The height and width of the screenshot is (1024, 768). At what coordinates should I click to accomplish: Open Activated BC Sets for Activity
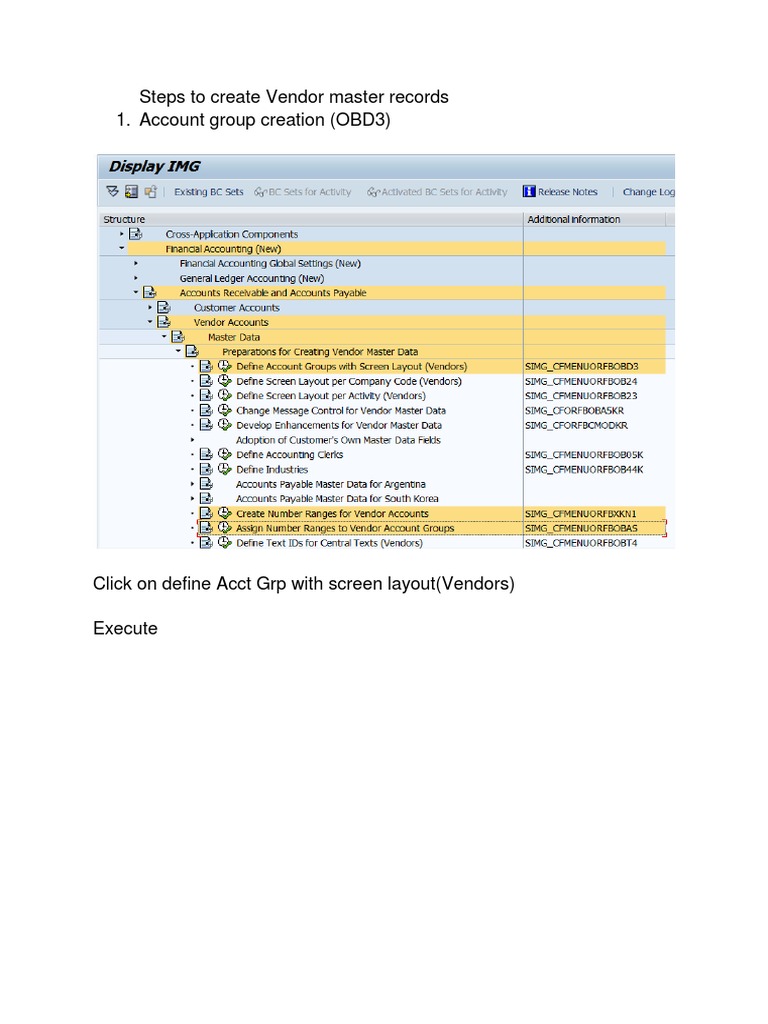(437, 192)
